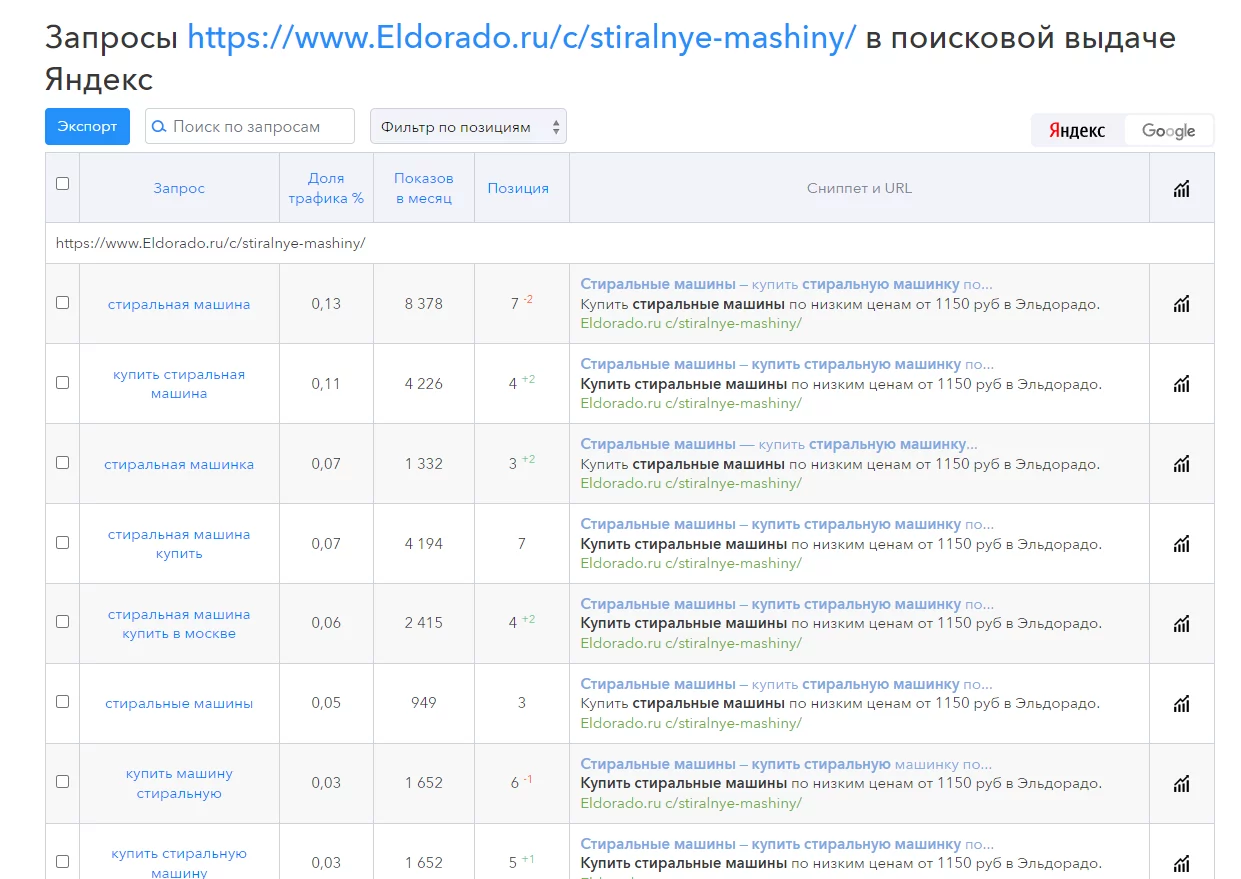Focus the 'Поиск по запросам' search field
The width and height of the screenshot is (1241, 879).
click(250, 127)
